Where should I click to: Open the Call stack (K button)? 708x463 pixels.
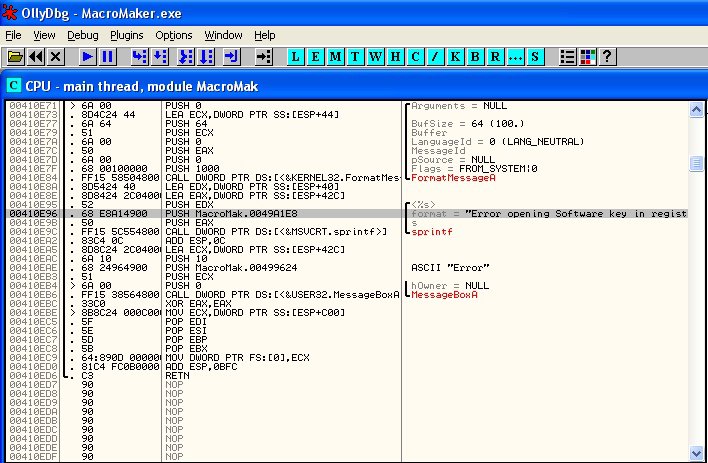(455, 57)
